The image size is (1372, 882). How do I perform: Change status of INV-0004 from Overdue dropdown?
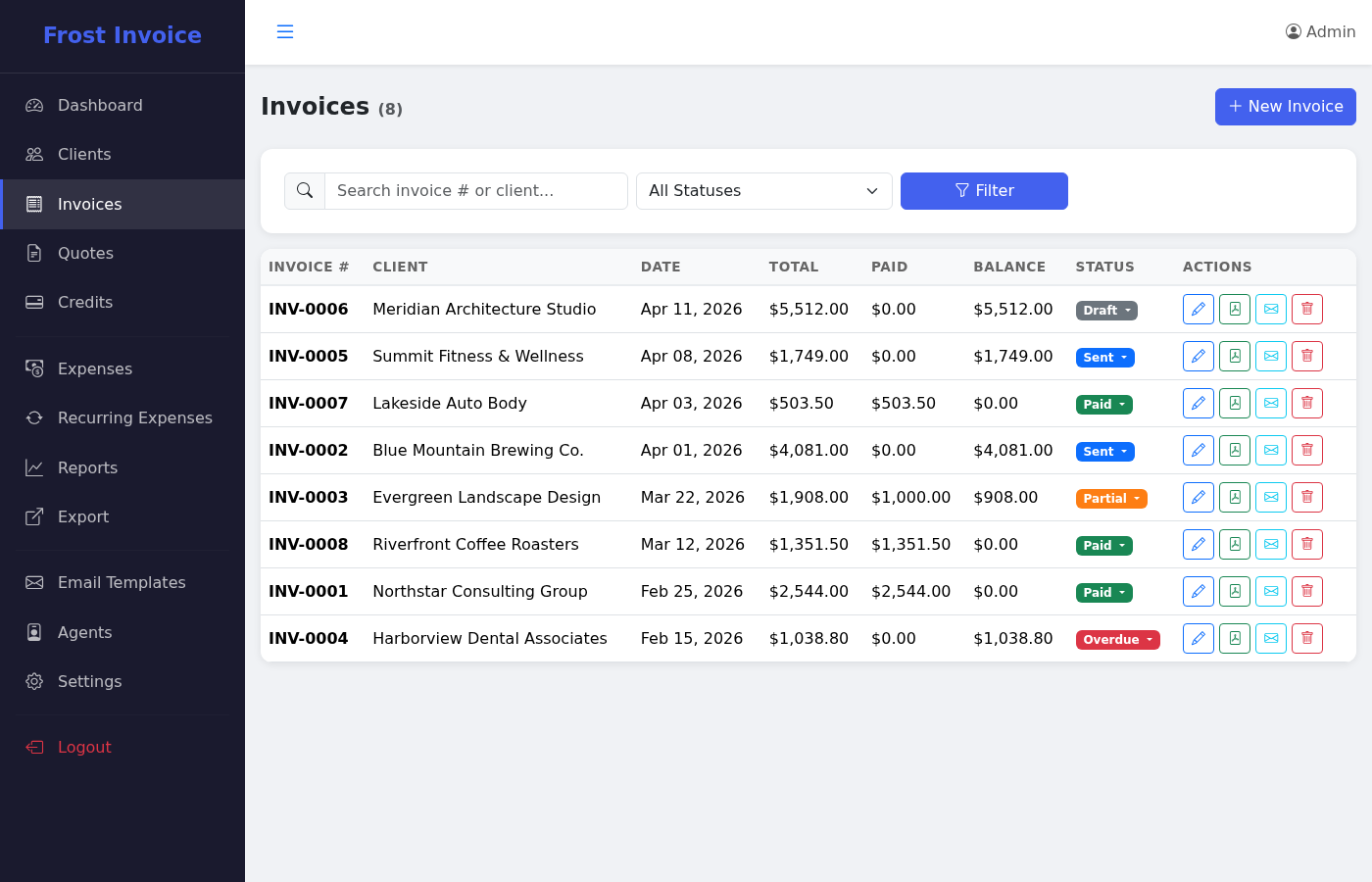(x=1117, y=639)
